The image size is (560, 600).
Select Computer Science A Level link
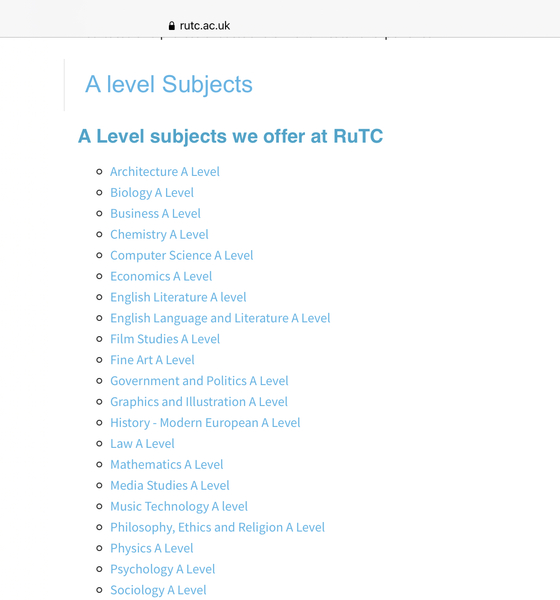181,255
